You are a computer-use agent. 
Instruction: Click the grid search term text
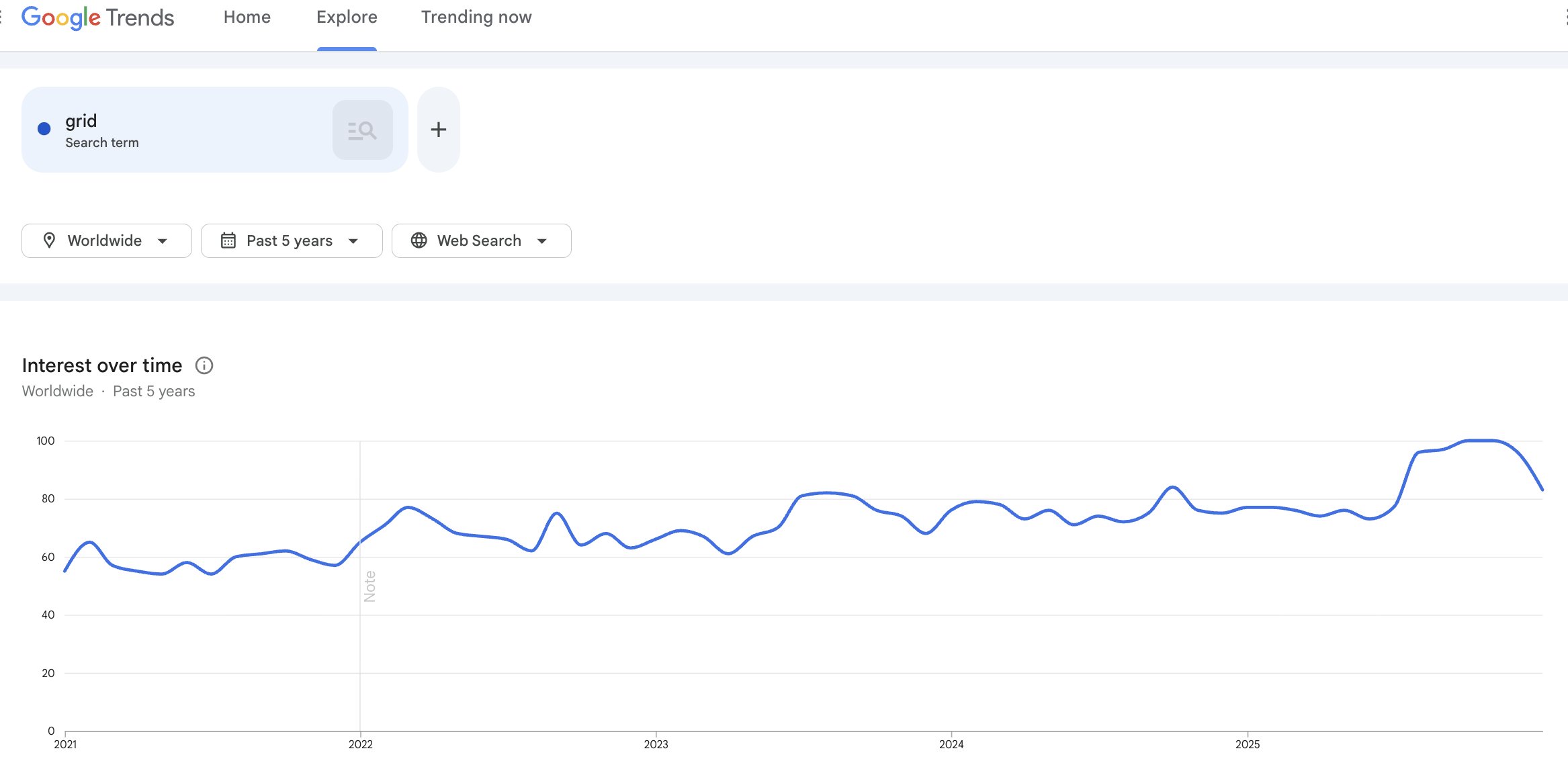point(81,121)
